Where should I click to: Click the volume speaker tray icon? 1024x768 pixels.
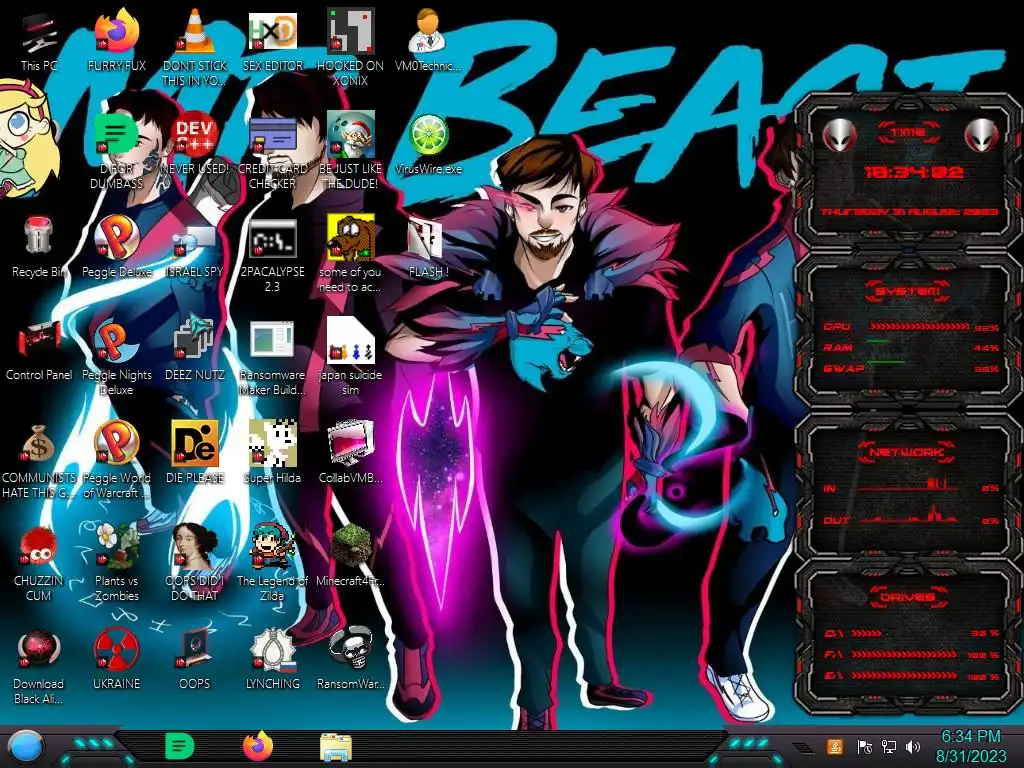(913, 747)
